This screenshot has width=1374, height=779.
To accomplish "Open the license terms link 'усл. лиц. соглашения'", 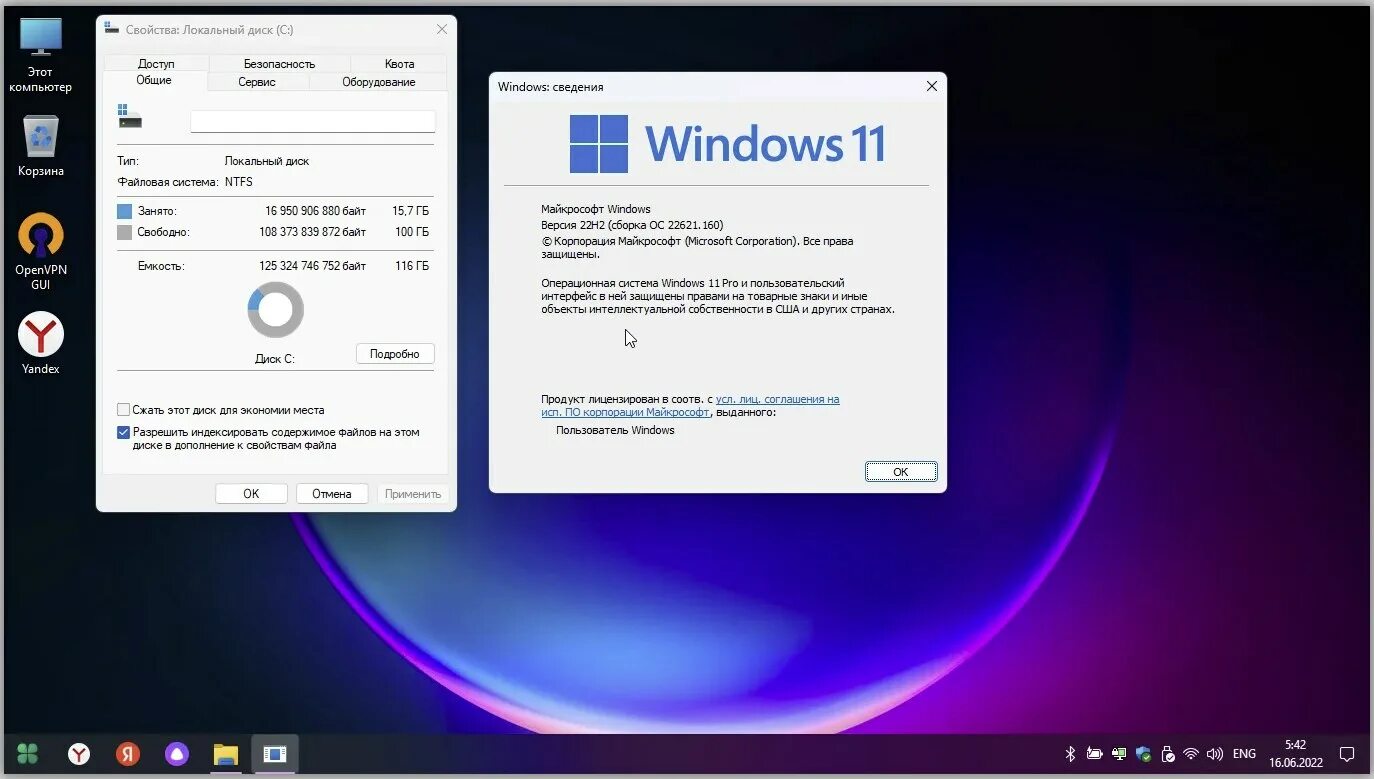I will tap(777, 399).
